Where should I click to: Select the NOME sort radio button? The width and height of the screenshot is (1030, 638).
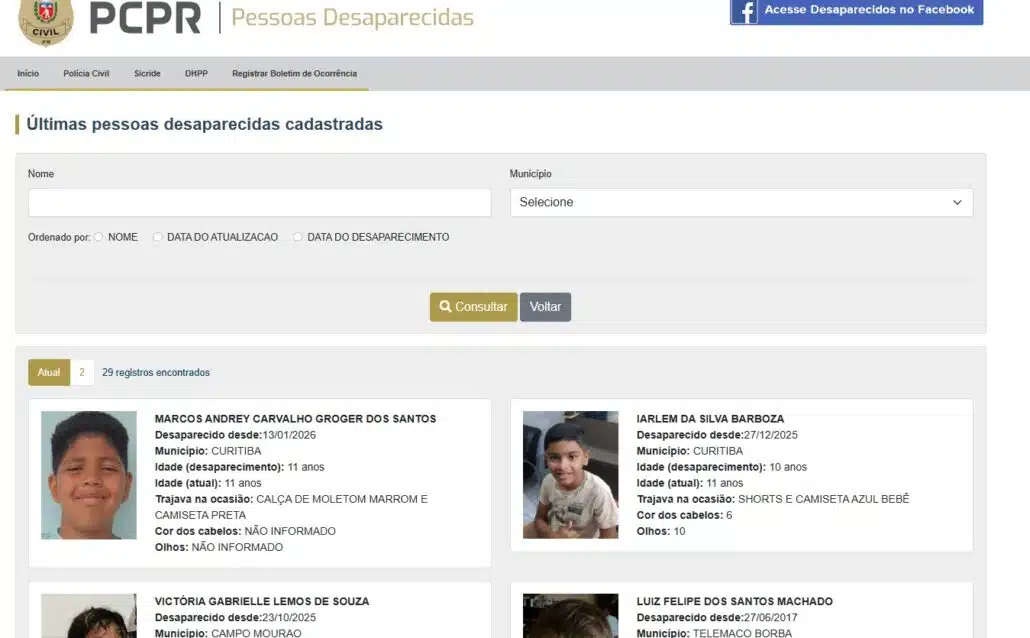click(99, 237)
